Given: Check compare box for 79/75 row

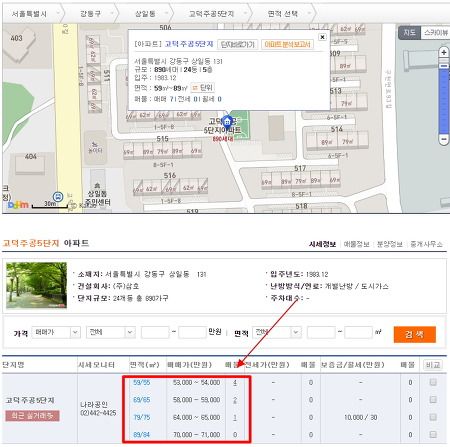Looking at the screenshot, I should [433, 417].
